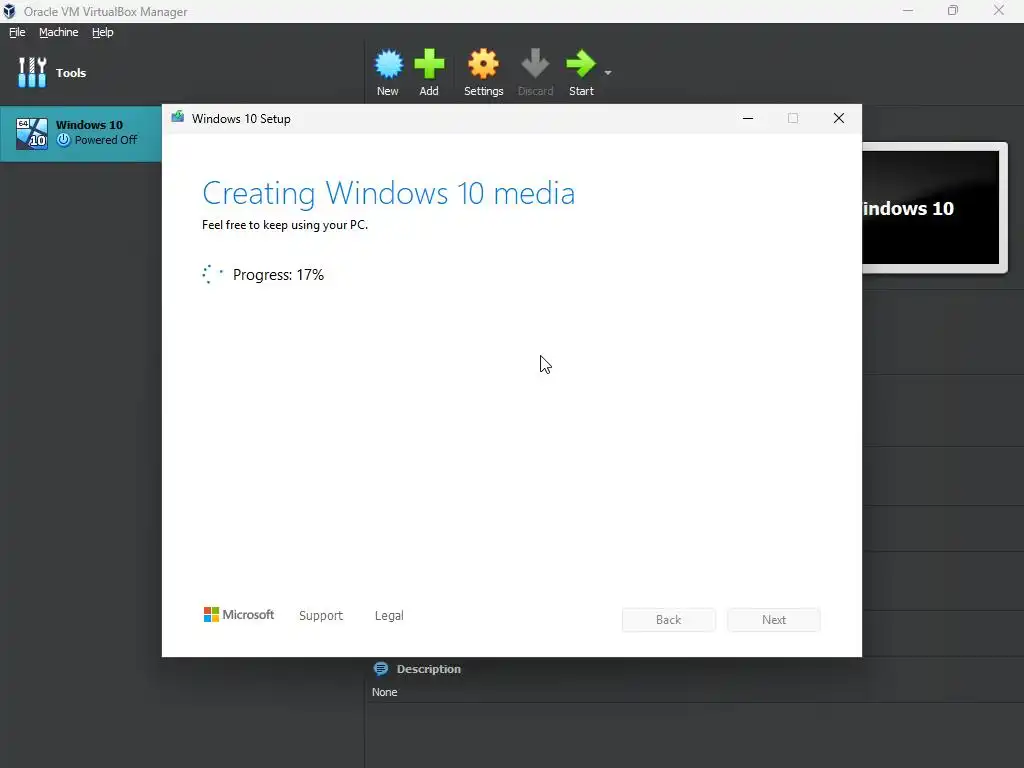Click the Progress: 17% text

(278, 275)
